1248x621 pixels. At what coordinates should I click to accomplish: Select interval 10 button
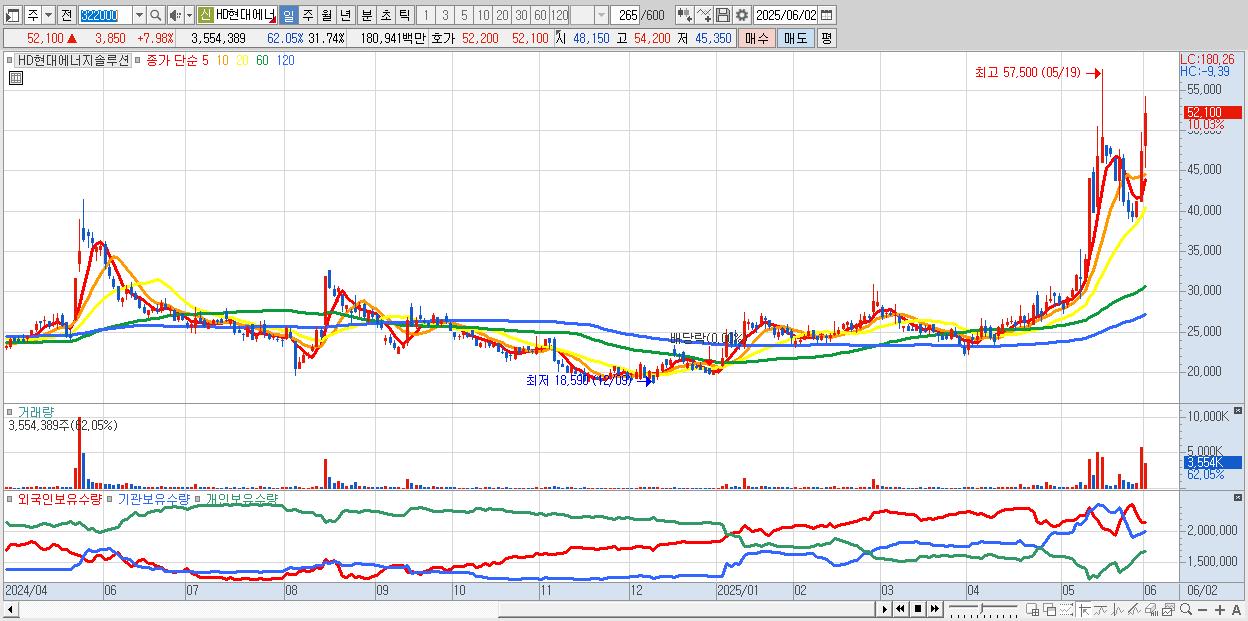pos(483,15)
